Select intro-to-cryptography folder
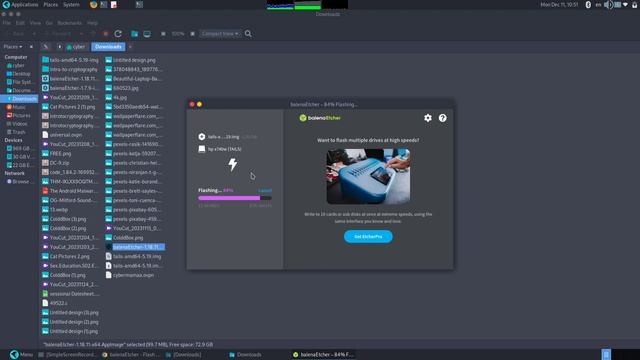This screenshot has width=640, height=360. click(70, 69)
